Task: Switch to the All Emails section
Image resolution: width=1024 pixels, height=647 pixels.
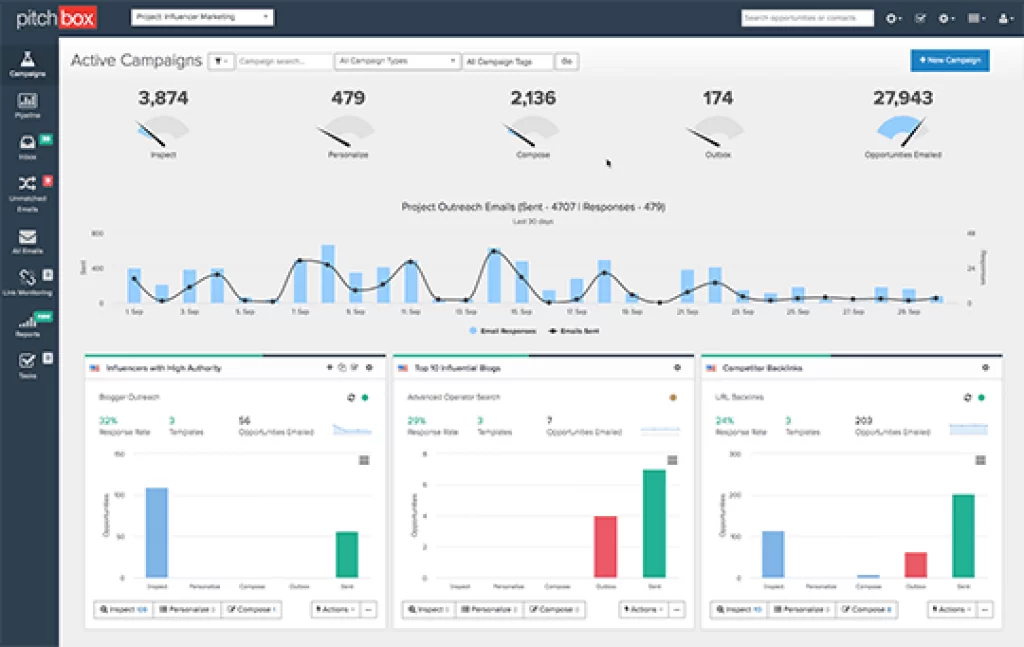Action: pos(28,235)
